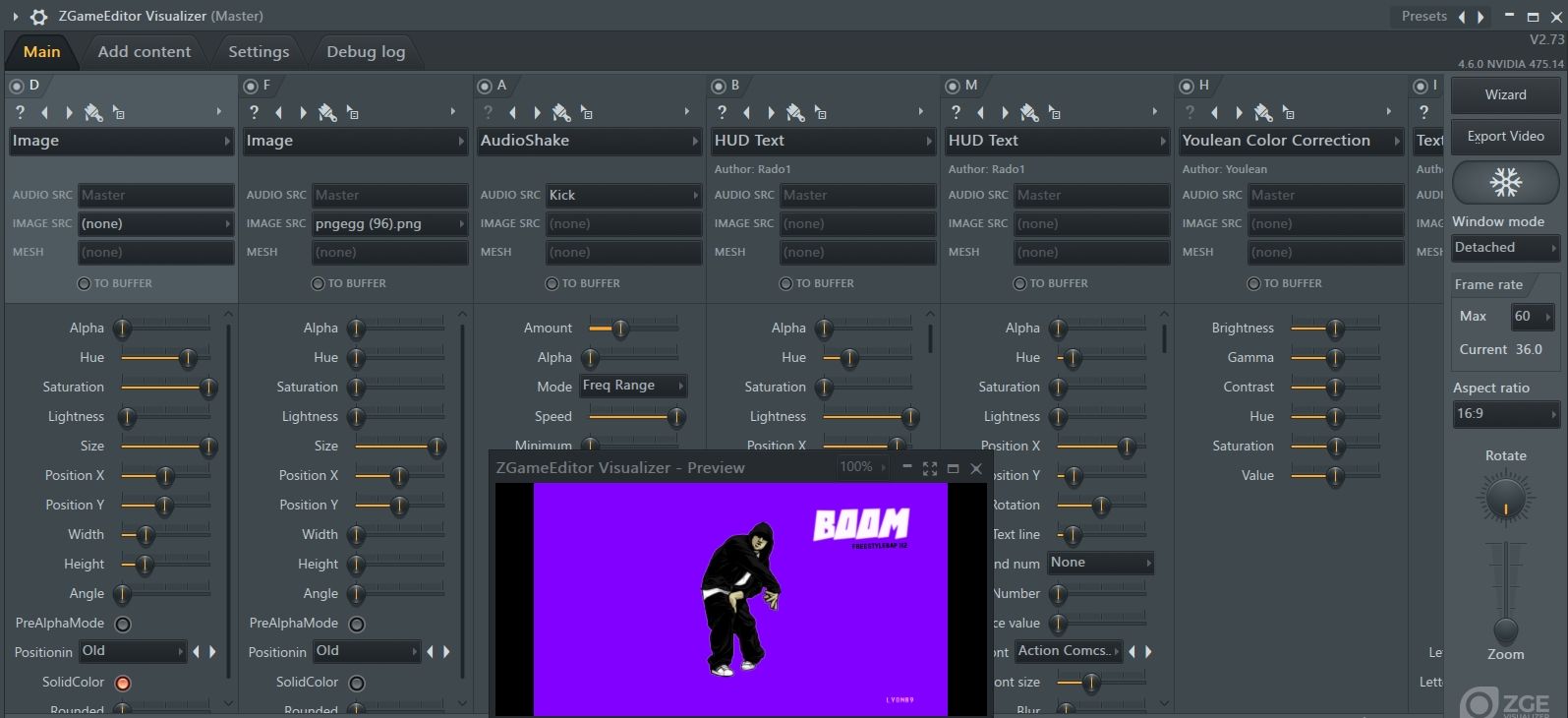Toggle TO BUFFER for layer A

point(552,284)
